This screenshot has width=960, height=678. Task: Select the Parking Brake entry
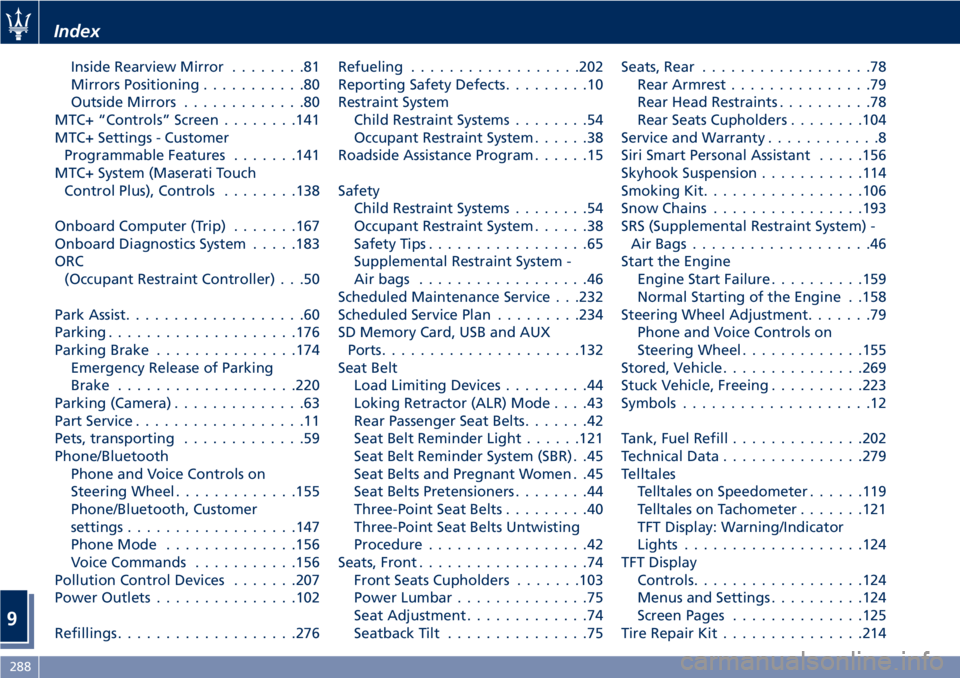pos(187,350)
